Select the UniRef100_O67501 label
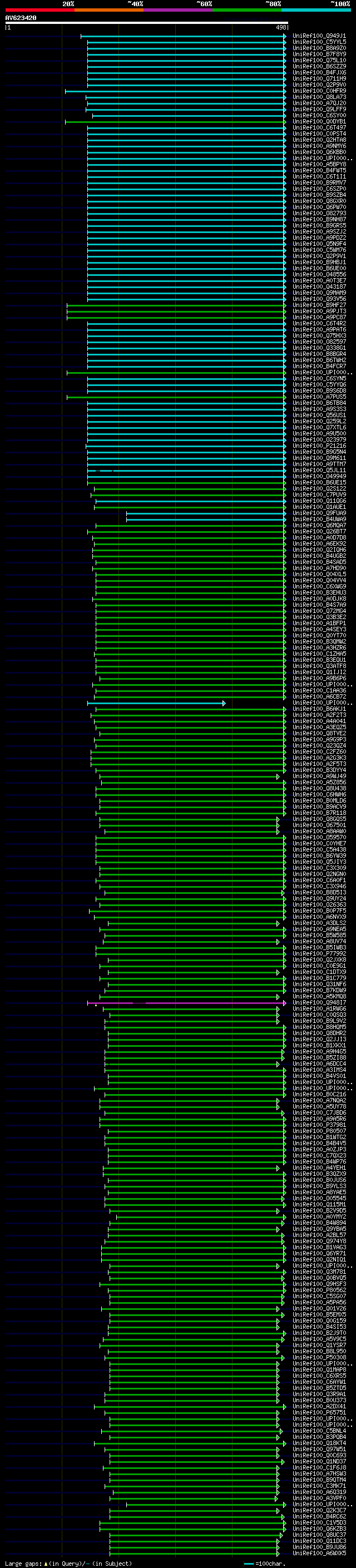The image size is (356, 1568). (x=319, y=825)
